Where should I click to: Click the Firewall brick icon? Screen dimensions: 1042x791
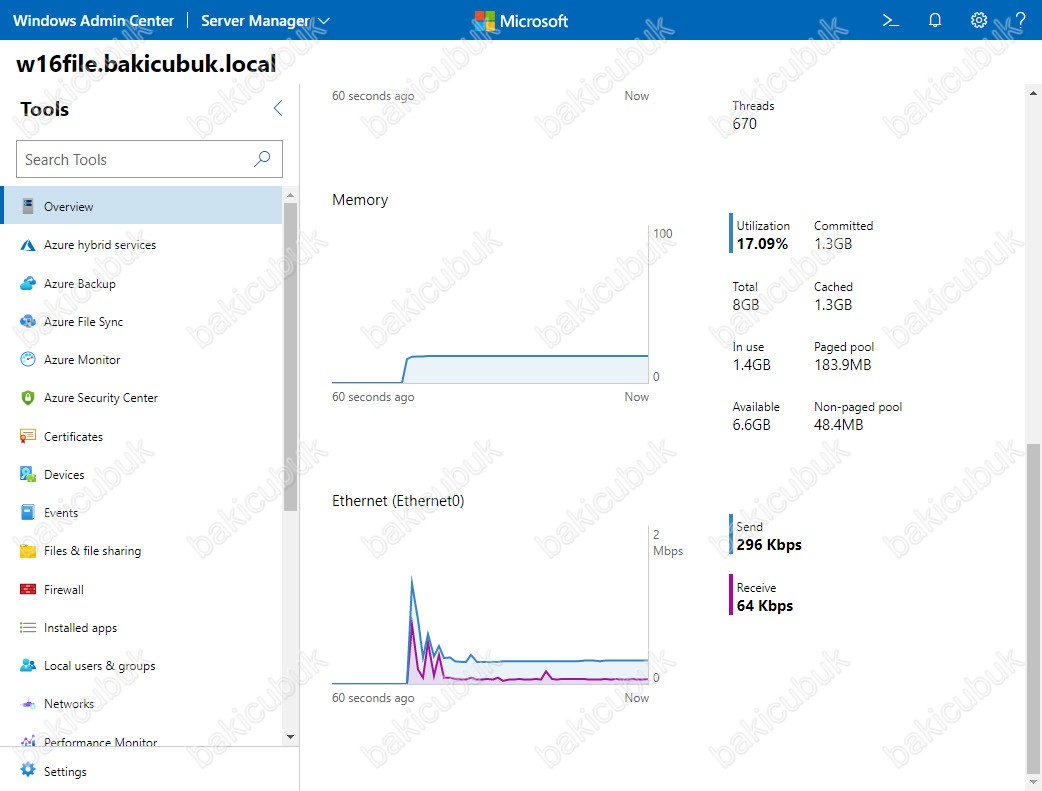[28, 589]
